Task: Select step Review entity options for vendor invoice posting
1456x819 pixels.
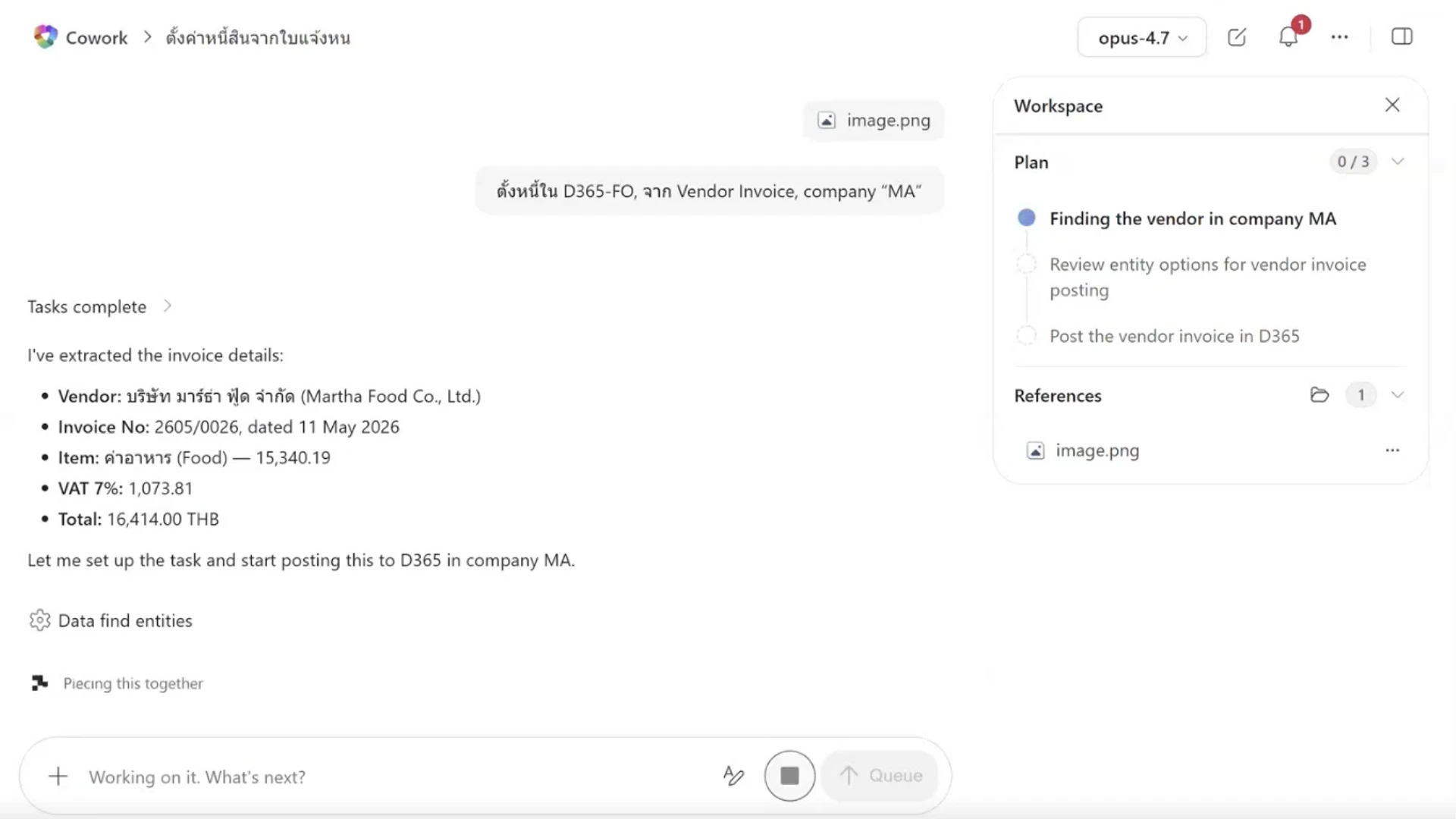Action: coord(1207,277)
